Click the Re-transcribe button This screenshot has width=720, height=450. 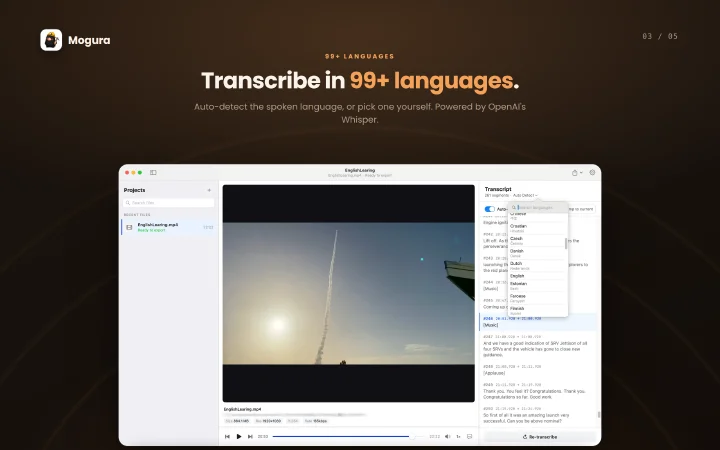click(x=540, y=437)
